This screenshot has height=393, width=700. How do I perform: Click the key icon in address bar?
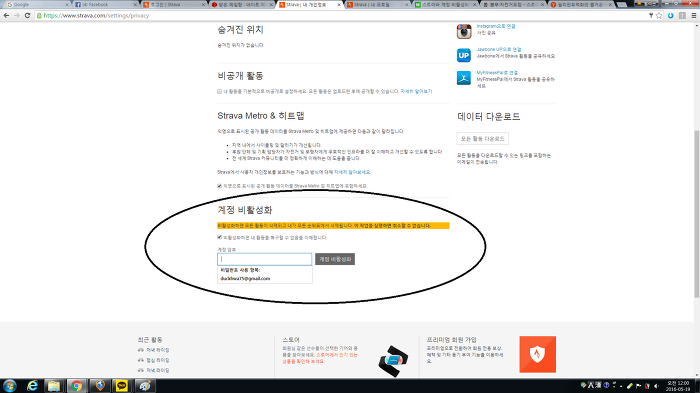tap(651, 15)
